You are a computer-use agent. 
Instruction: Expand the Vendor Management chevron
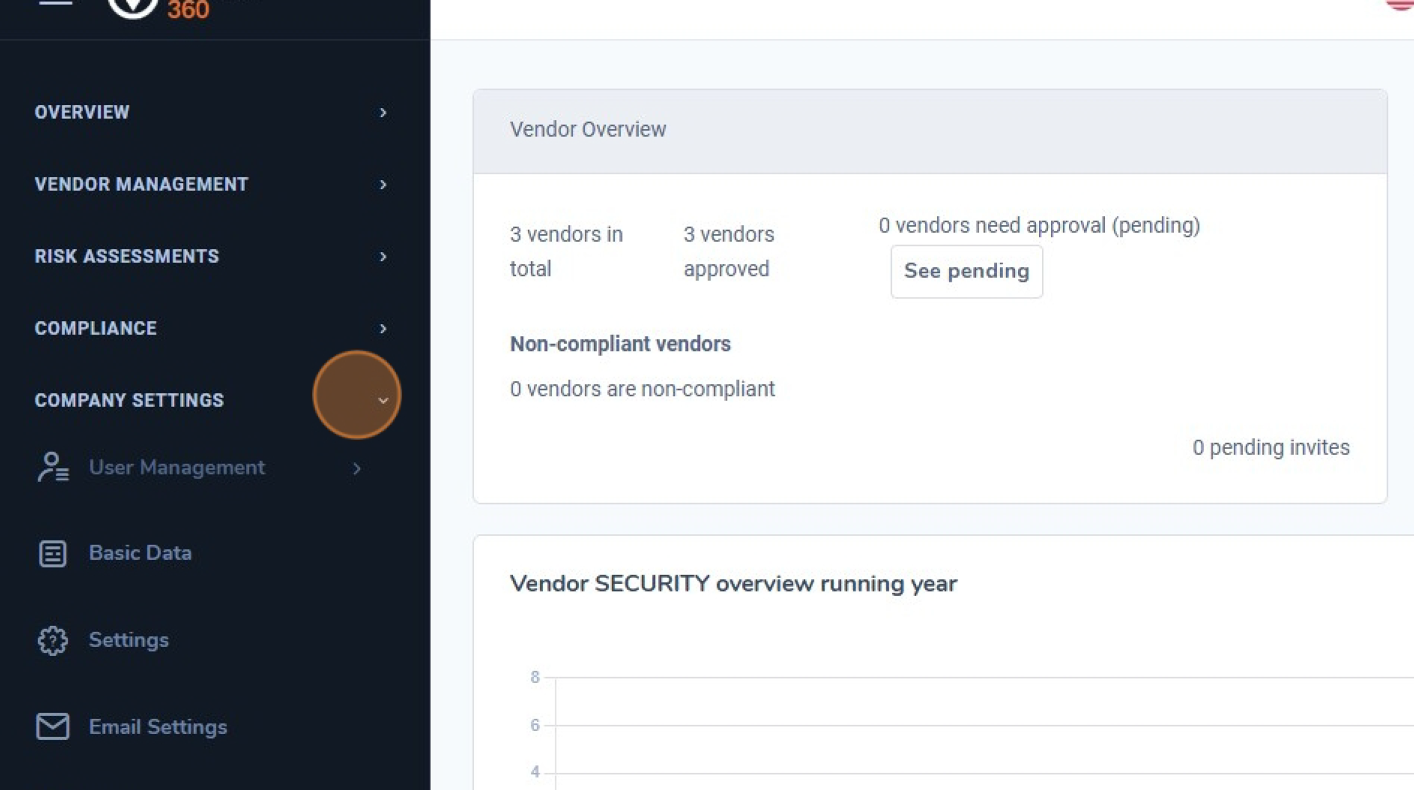coord(383,185)
